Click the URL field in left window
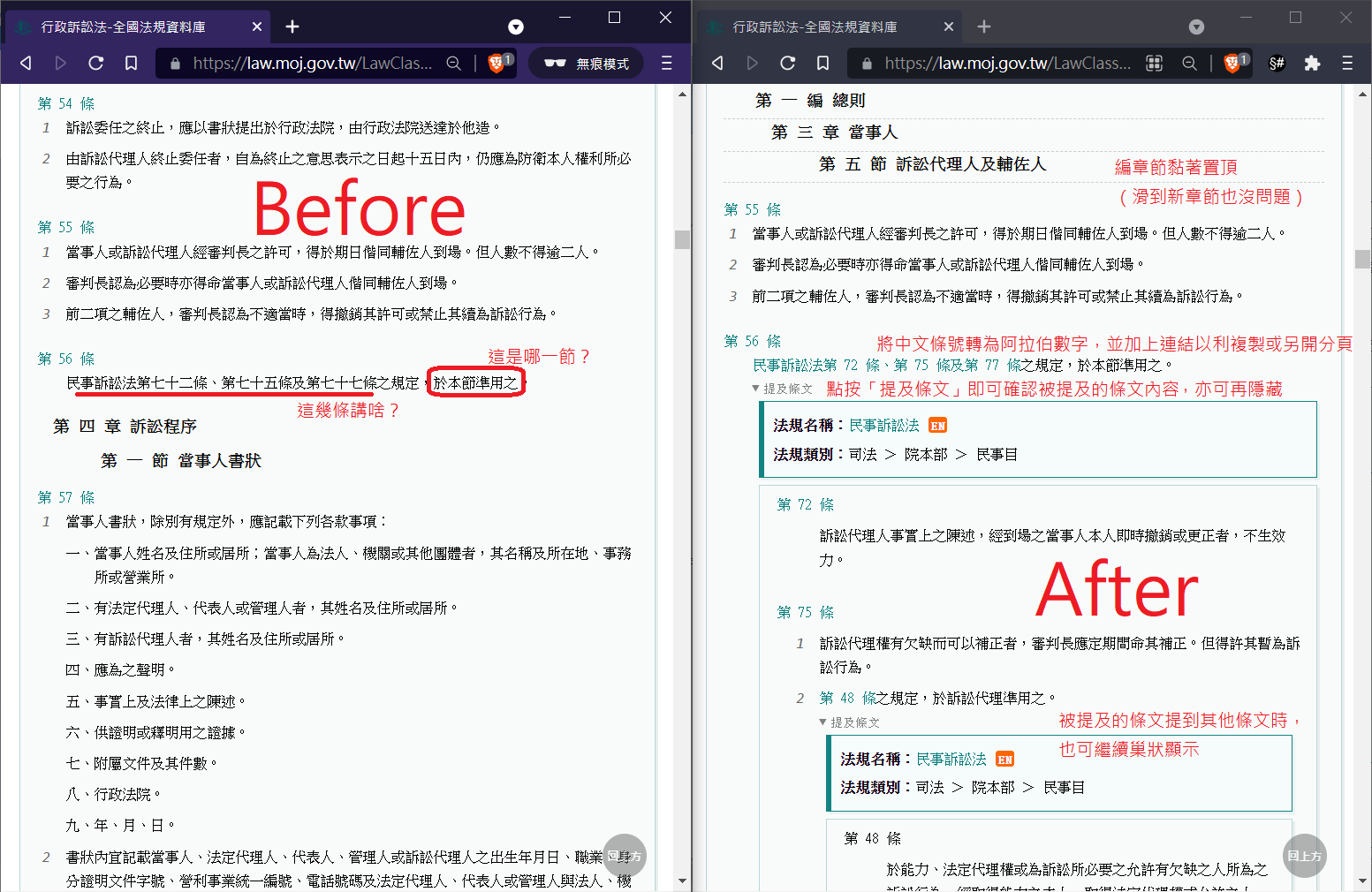The image size is (1372, 892). click(313, 64)
